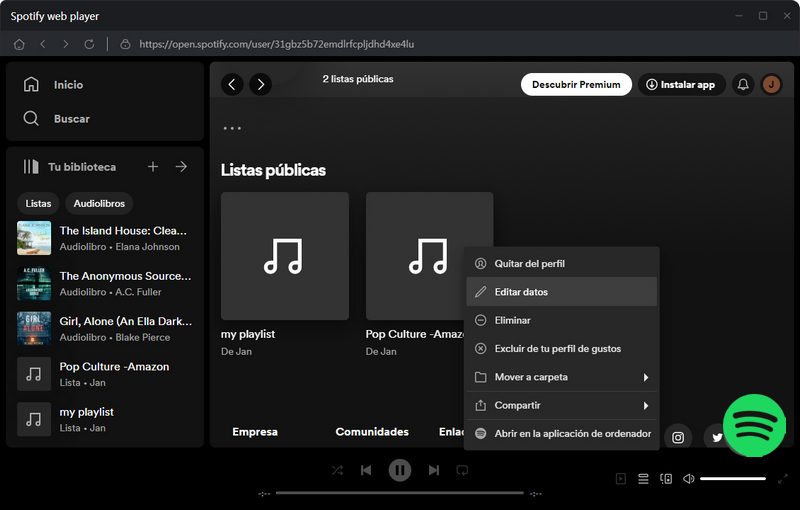Adjust the volume slider
The width and height of the screenshot is (800, 510).
pos(733,479)
